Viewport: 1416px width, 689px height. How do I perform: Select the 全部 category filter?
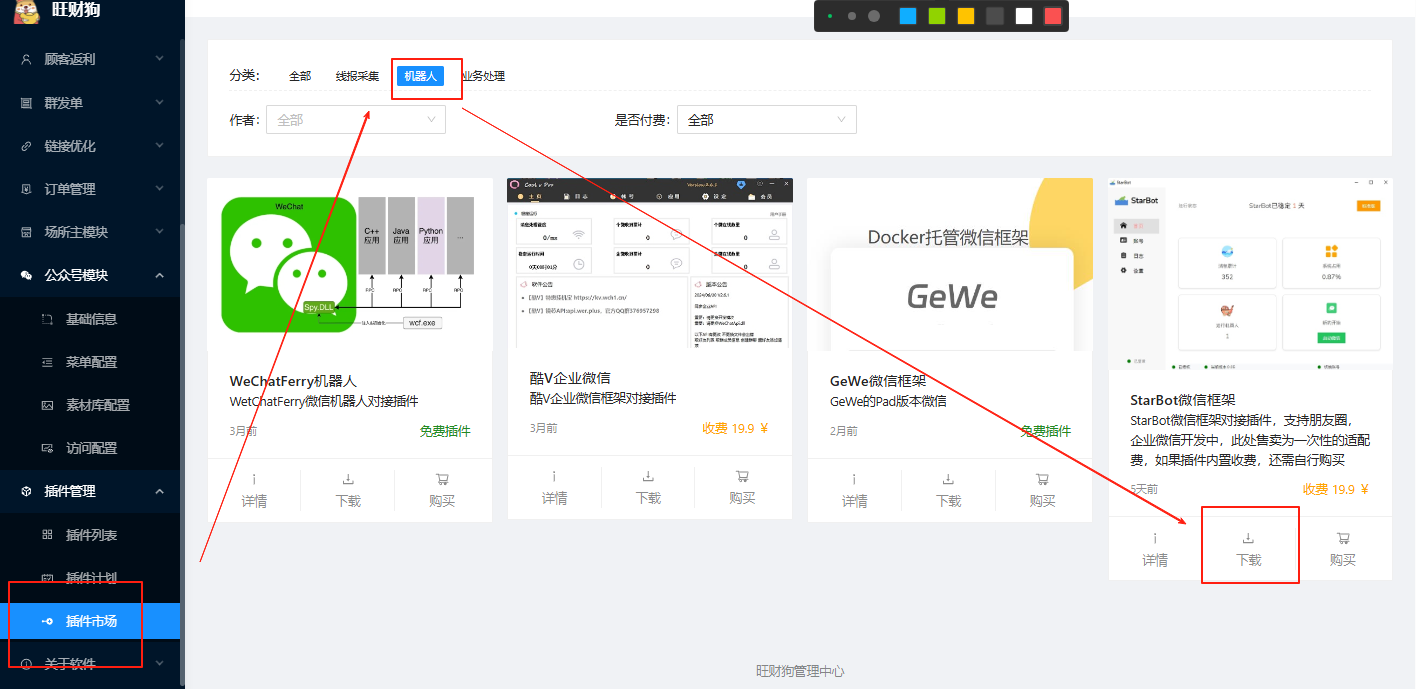point(300,76)
